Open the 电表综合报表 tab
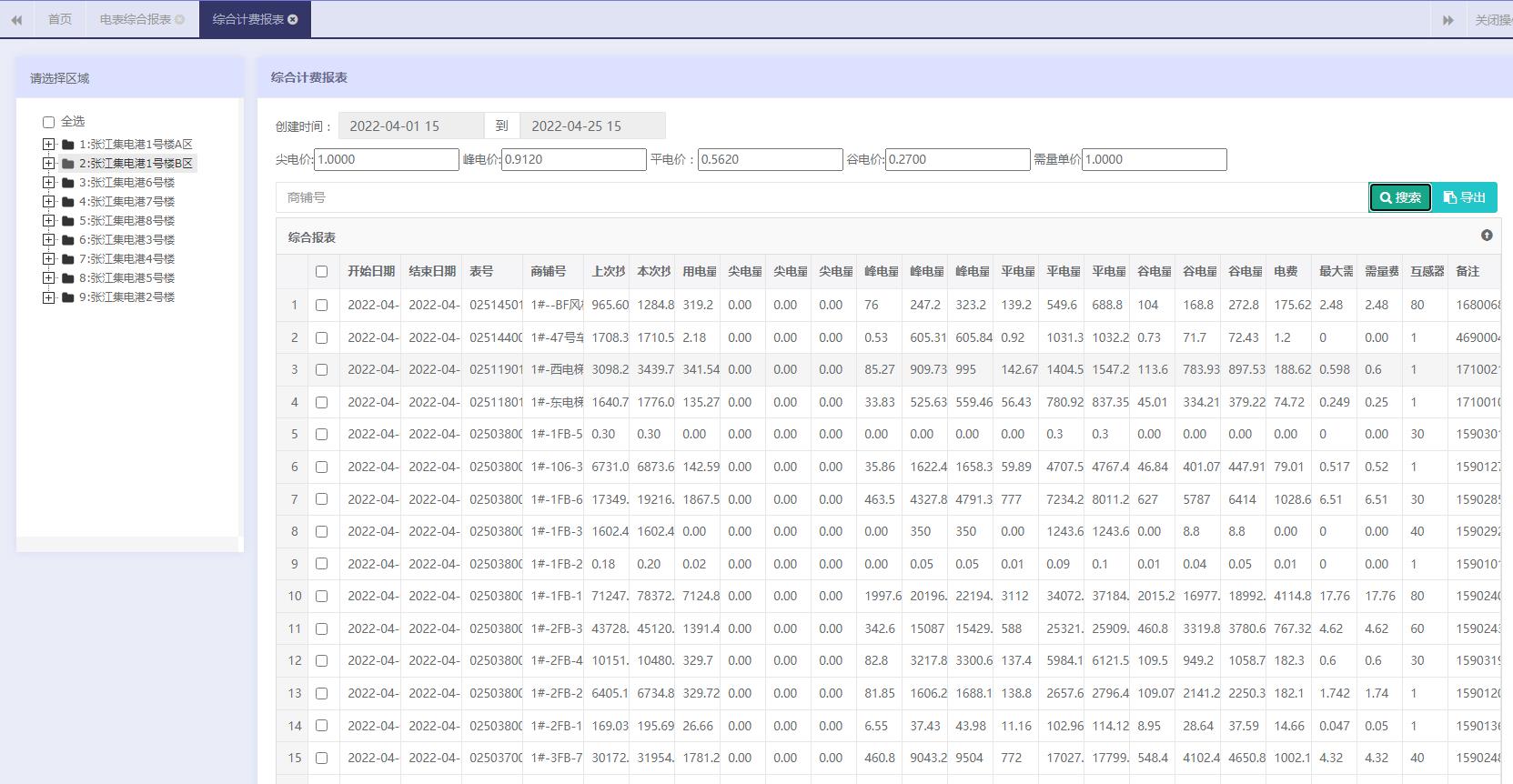The image size is (1513, 784). (135, 19)
